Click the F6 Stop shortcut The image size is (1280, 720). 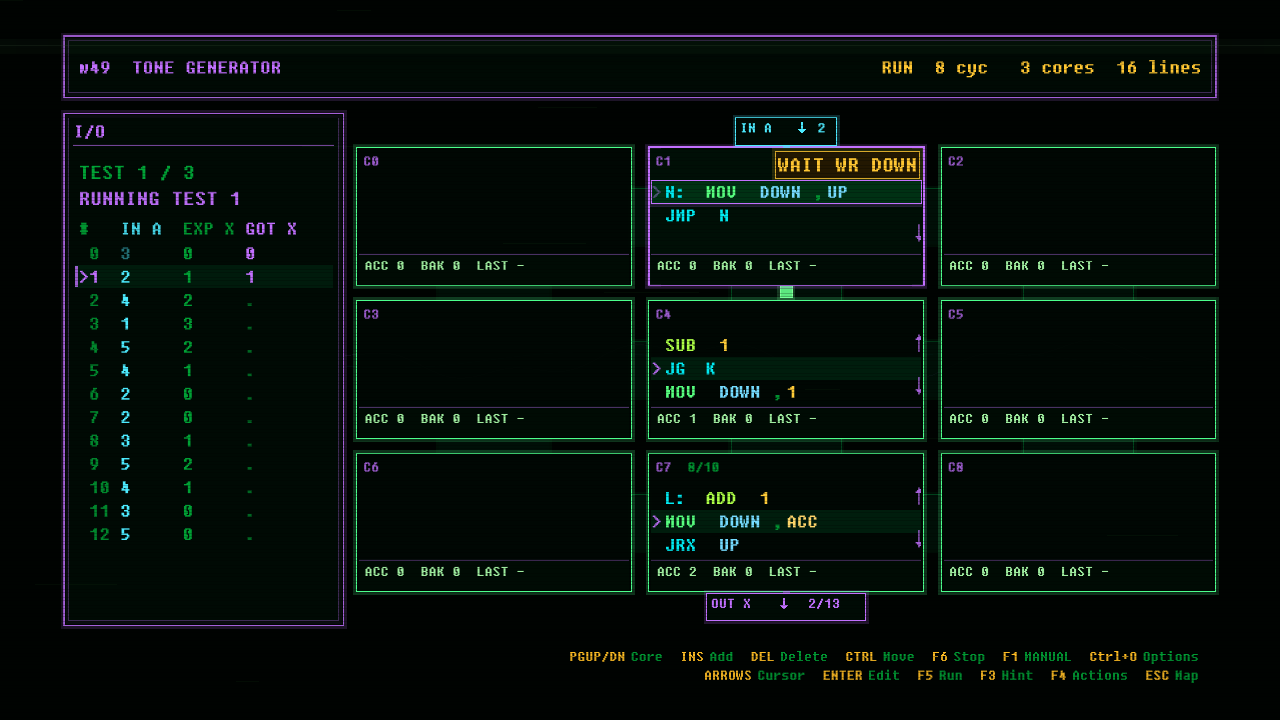click(958, 657)
